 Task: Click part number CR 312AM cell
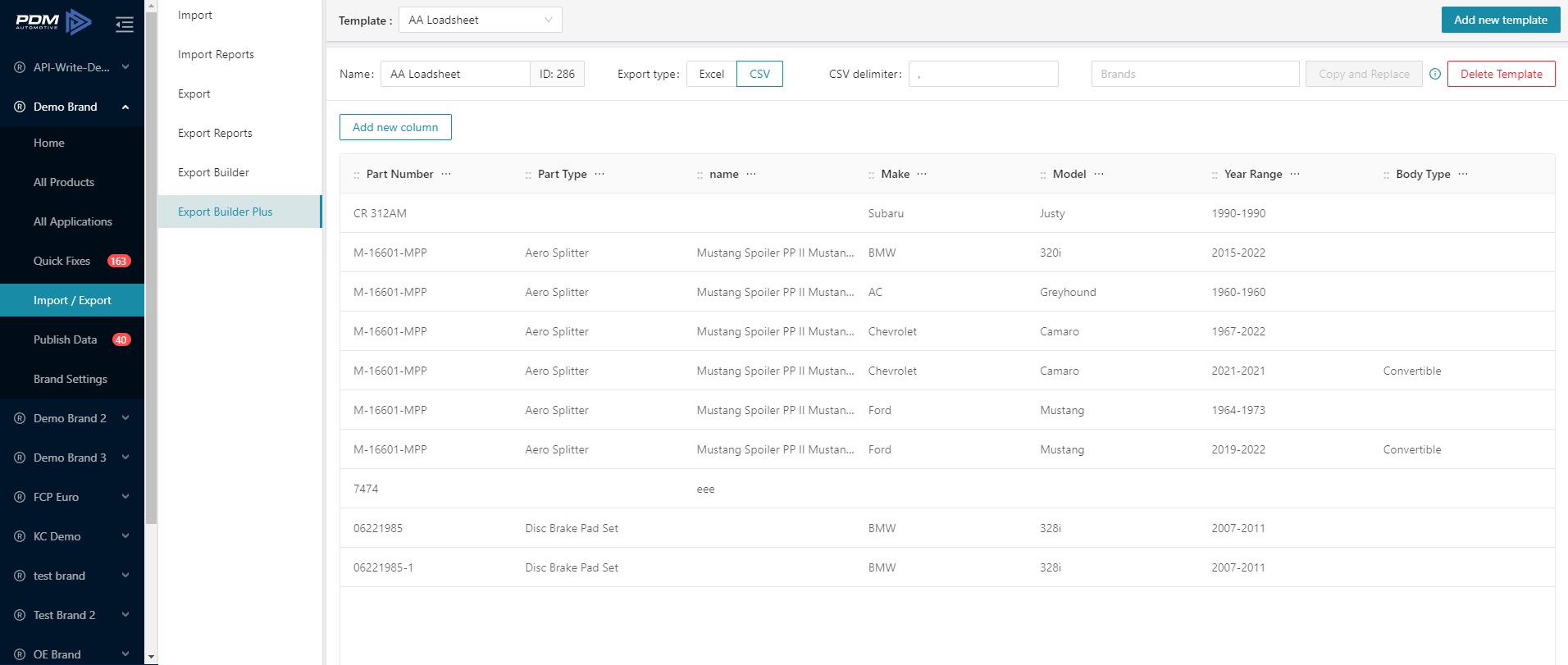(380, 213)
